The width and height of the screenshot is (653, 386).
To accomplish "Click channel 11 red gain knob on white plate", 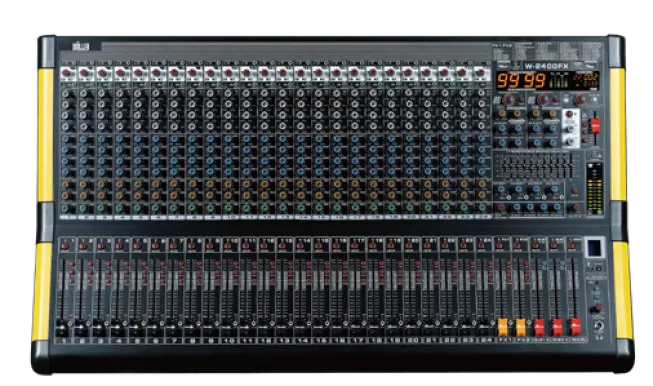I will point(247,73).
